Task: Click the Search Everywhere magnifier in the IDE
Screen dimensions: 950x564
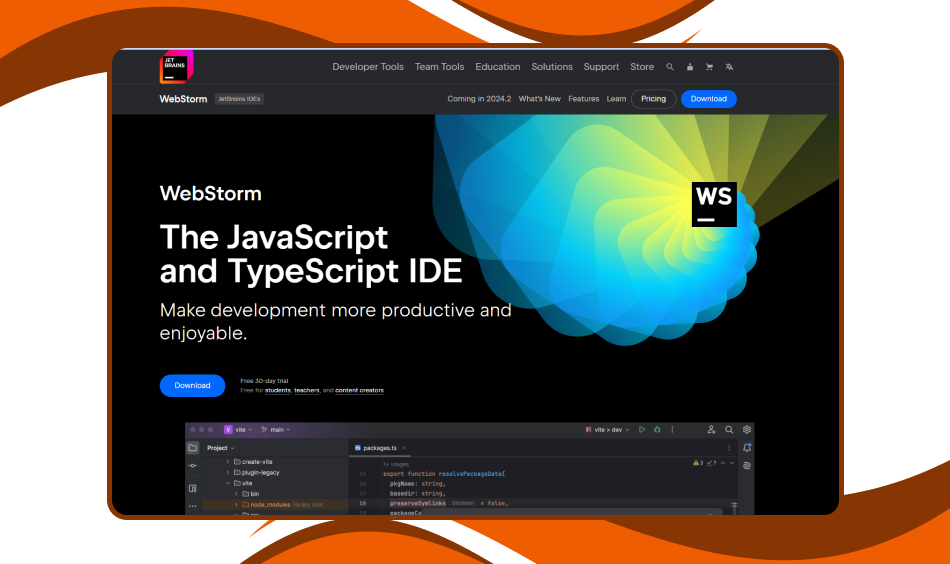Action: (x=729, y=430)
